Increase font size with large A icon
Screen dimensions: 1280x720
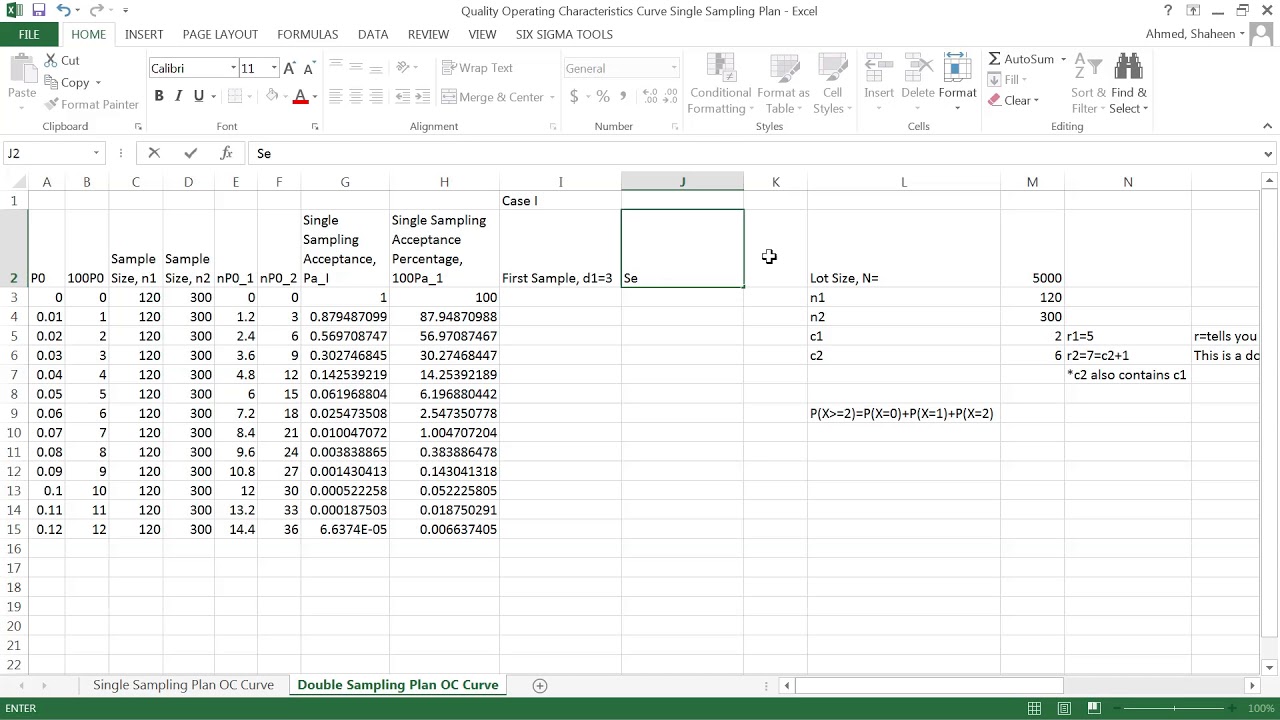pos(289,68)
